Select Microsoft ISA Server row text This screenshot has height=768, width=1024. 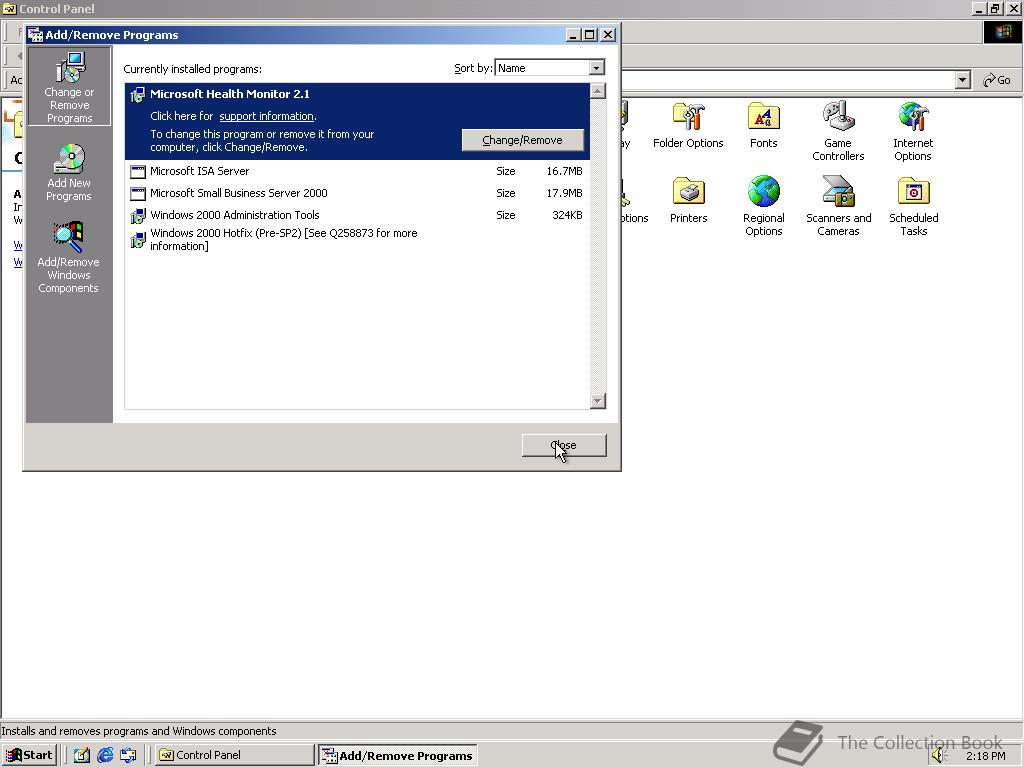[200, 171]
